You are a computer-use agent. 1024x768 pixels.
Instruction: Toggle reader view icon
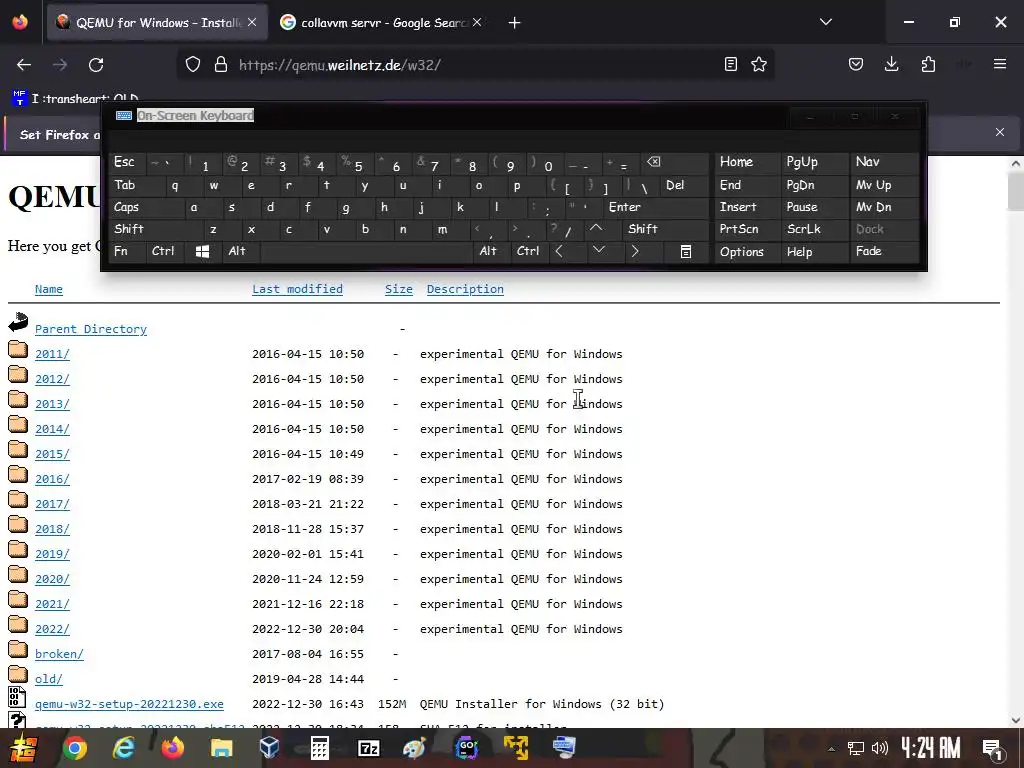click(731, 64)
